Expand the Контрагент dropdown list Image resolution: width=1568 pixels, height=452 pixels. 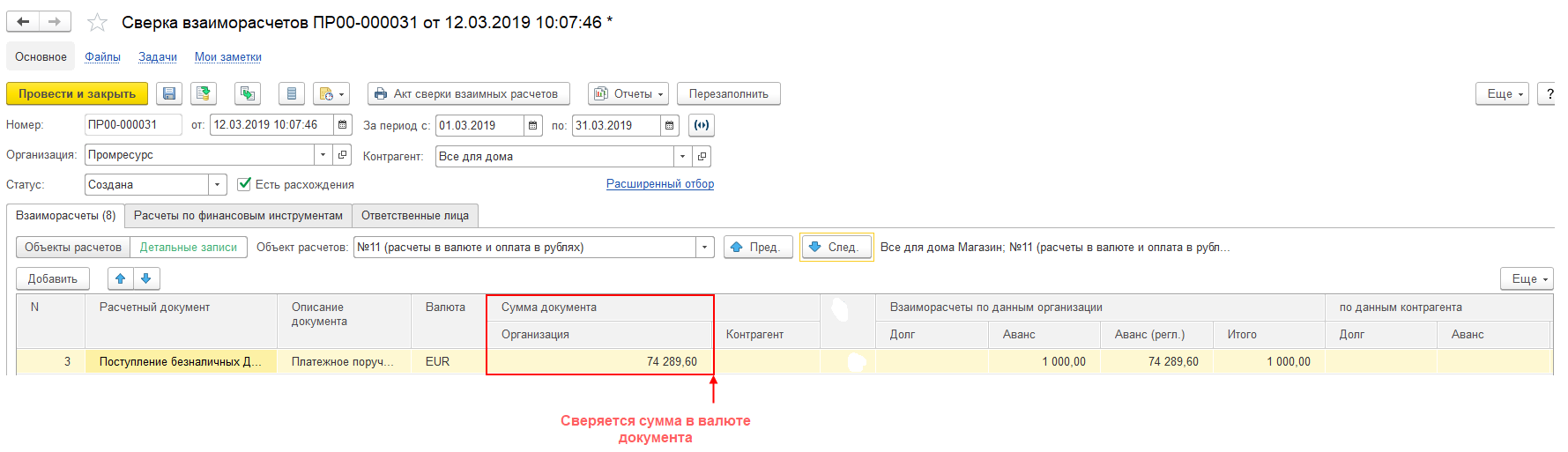pyautogui.click(x=682, y=157)
